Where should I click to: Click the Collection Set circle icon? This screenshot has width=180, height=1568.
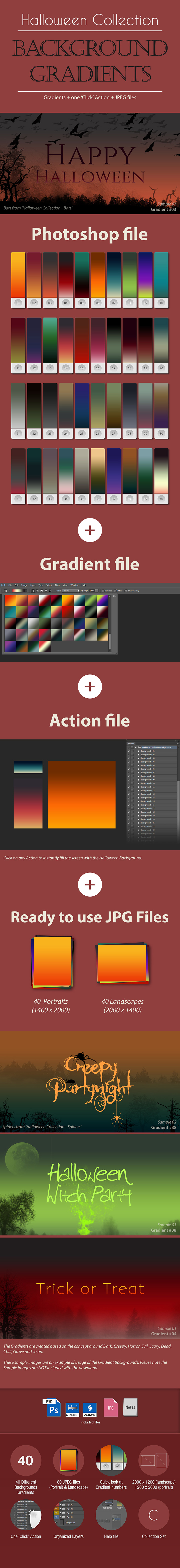point(154,1515)
